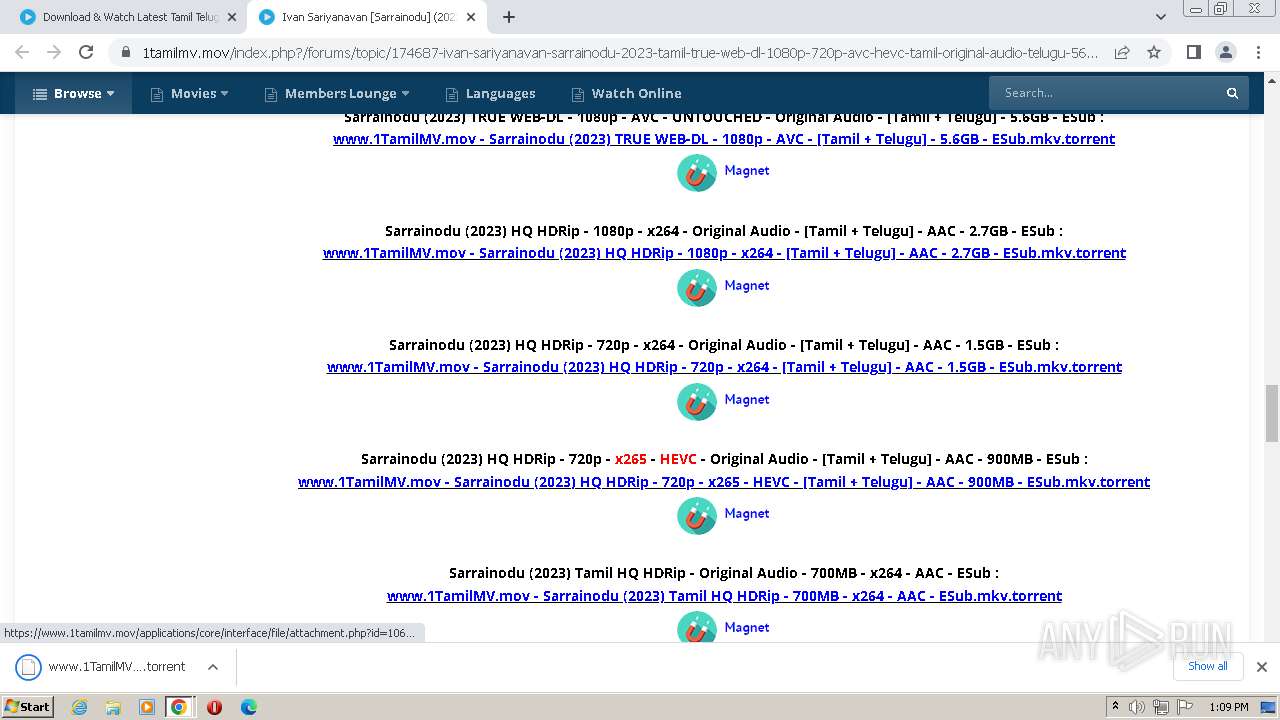Image resolution: width=1280 pixels, height=720 pixels.
Task: Switch to Chrome in the taskbar
Action: click(179, 707)
